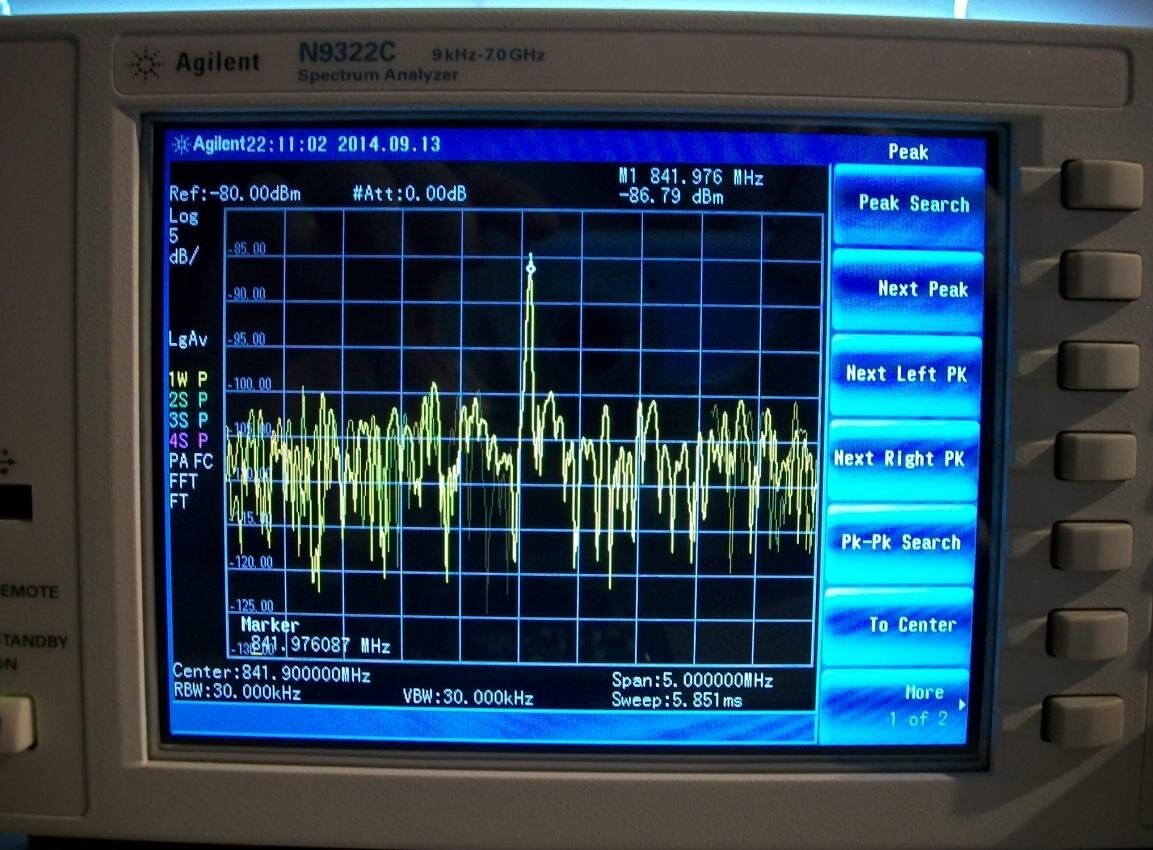Viewport: 1153px width, 850px height.
Task: Select the Next Right PK softkey
Action: pos(904,459)
